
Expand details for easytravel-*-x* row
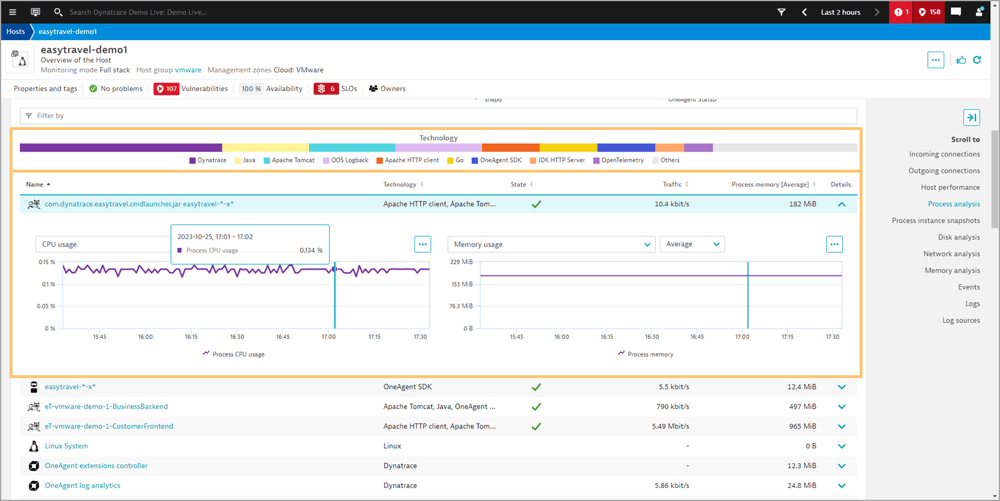pos(841,387)
